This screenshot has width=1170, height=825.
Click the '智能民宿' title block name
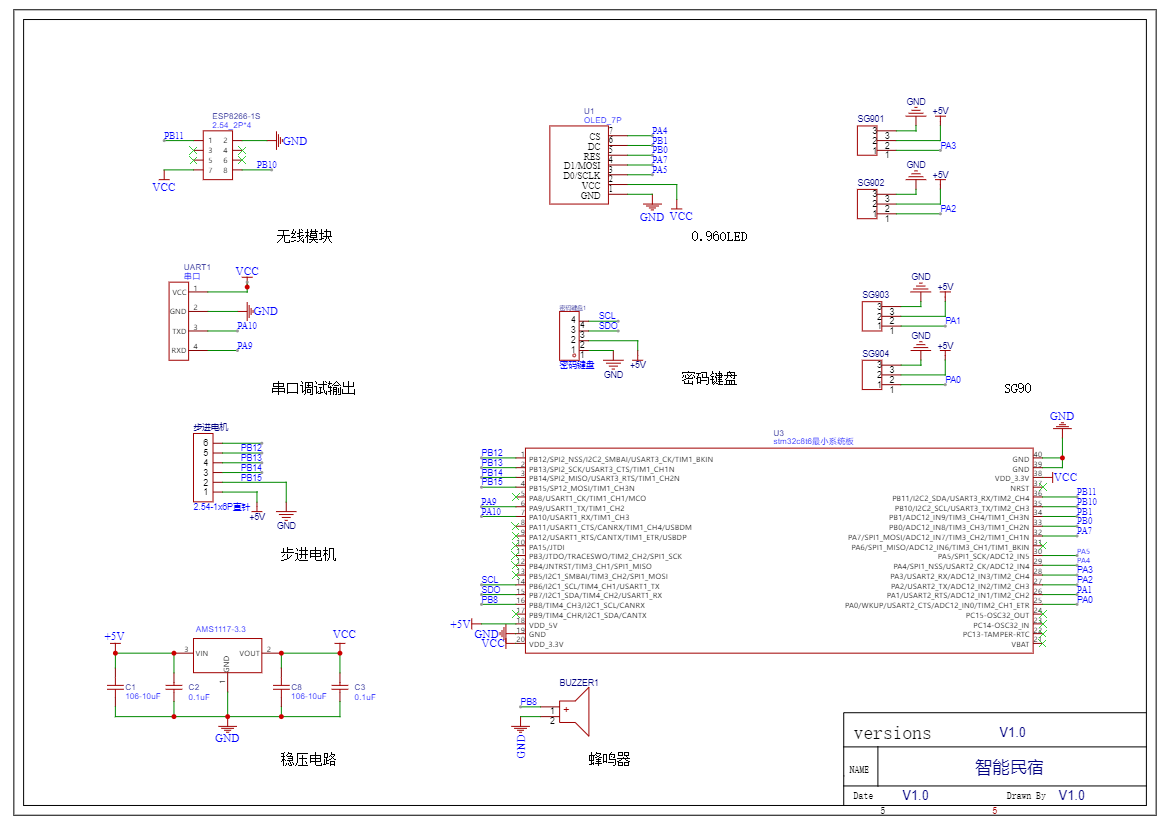(1009, 768)
